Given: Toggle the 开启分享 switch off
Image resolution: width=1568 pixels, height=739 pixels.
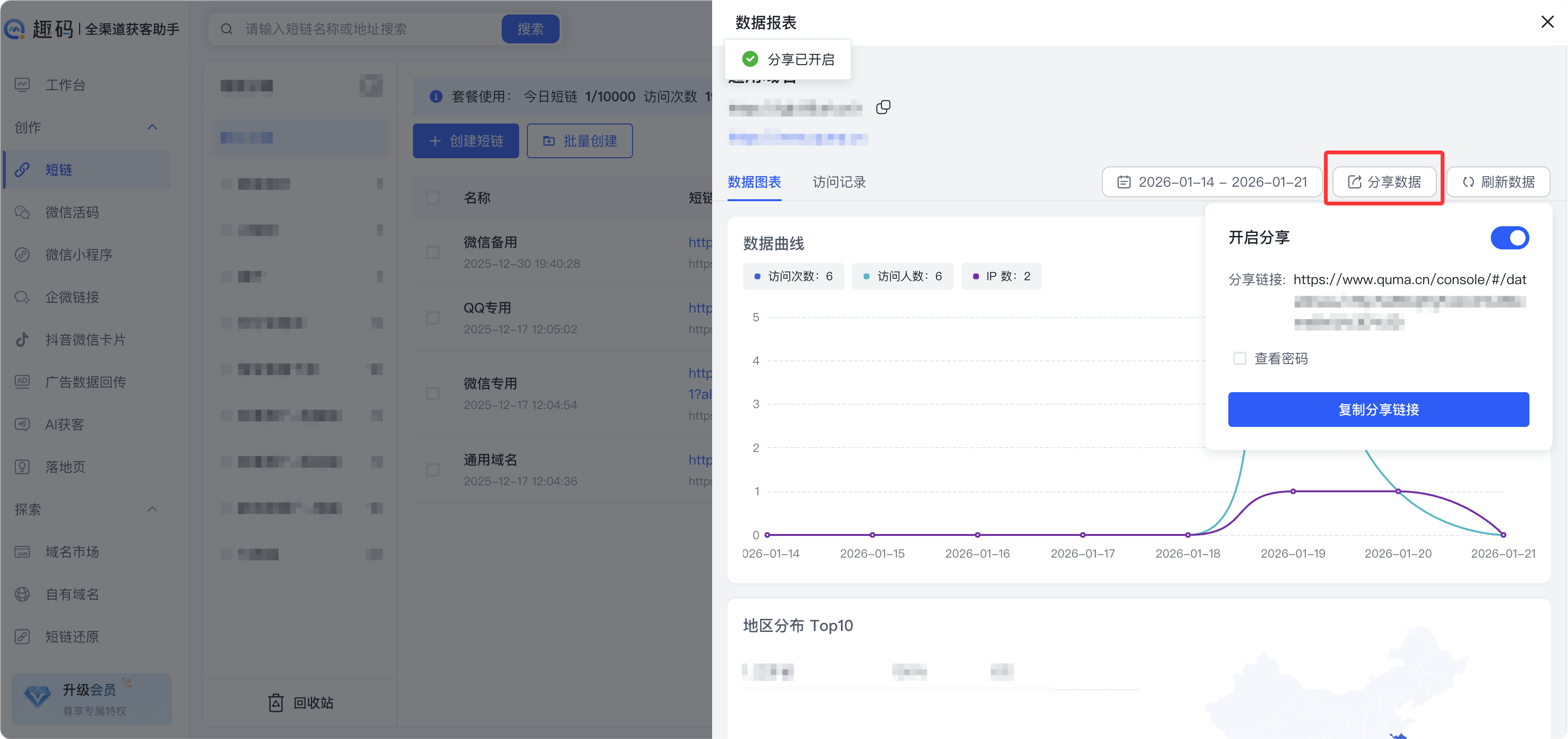Looking at the screenshot, I should 1509,238.
